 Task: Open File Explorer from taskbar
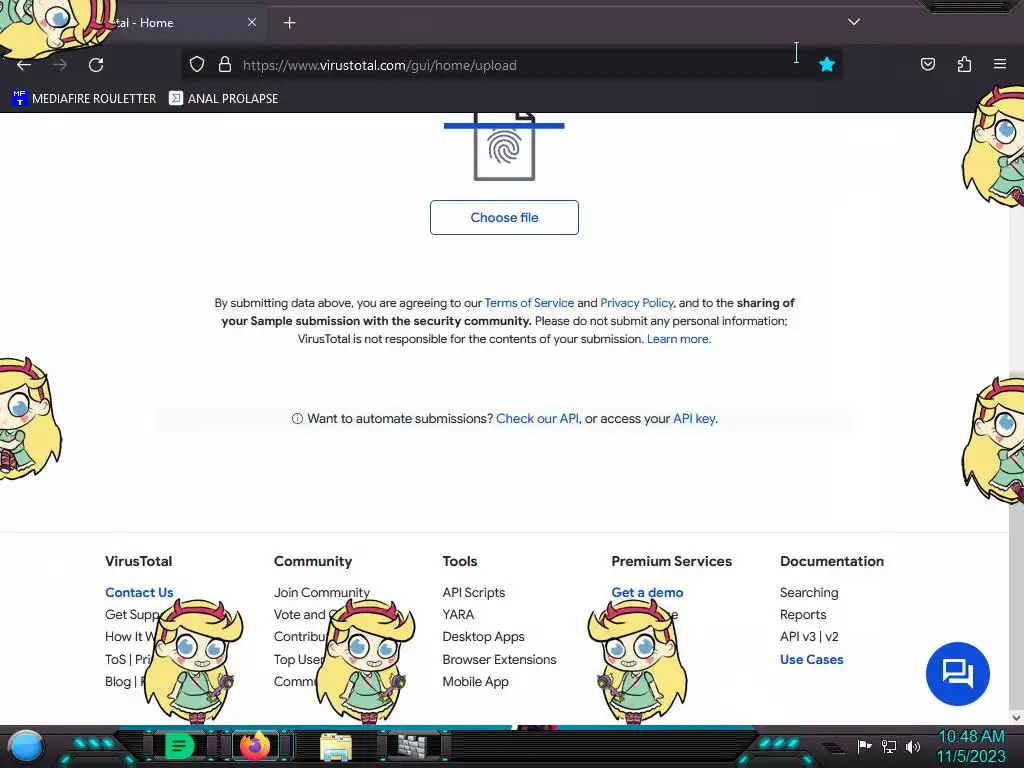tap(336, 746)
